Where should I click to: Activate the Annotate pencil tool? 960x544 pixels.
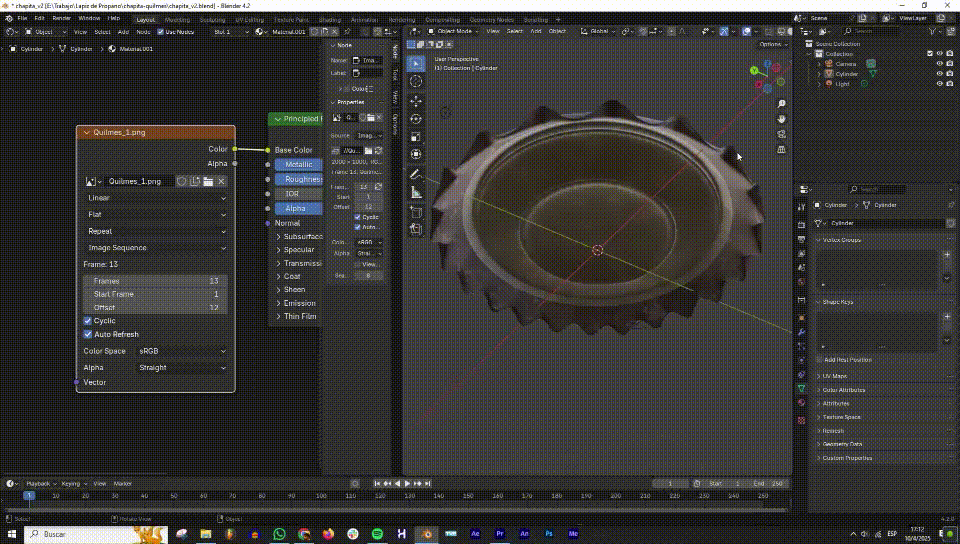[x=416, y=173]
